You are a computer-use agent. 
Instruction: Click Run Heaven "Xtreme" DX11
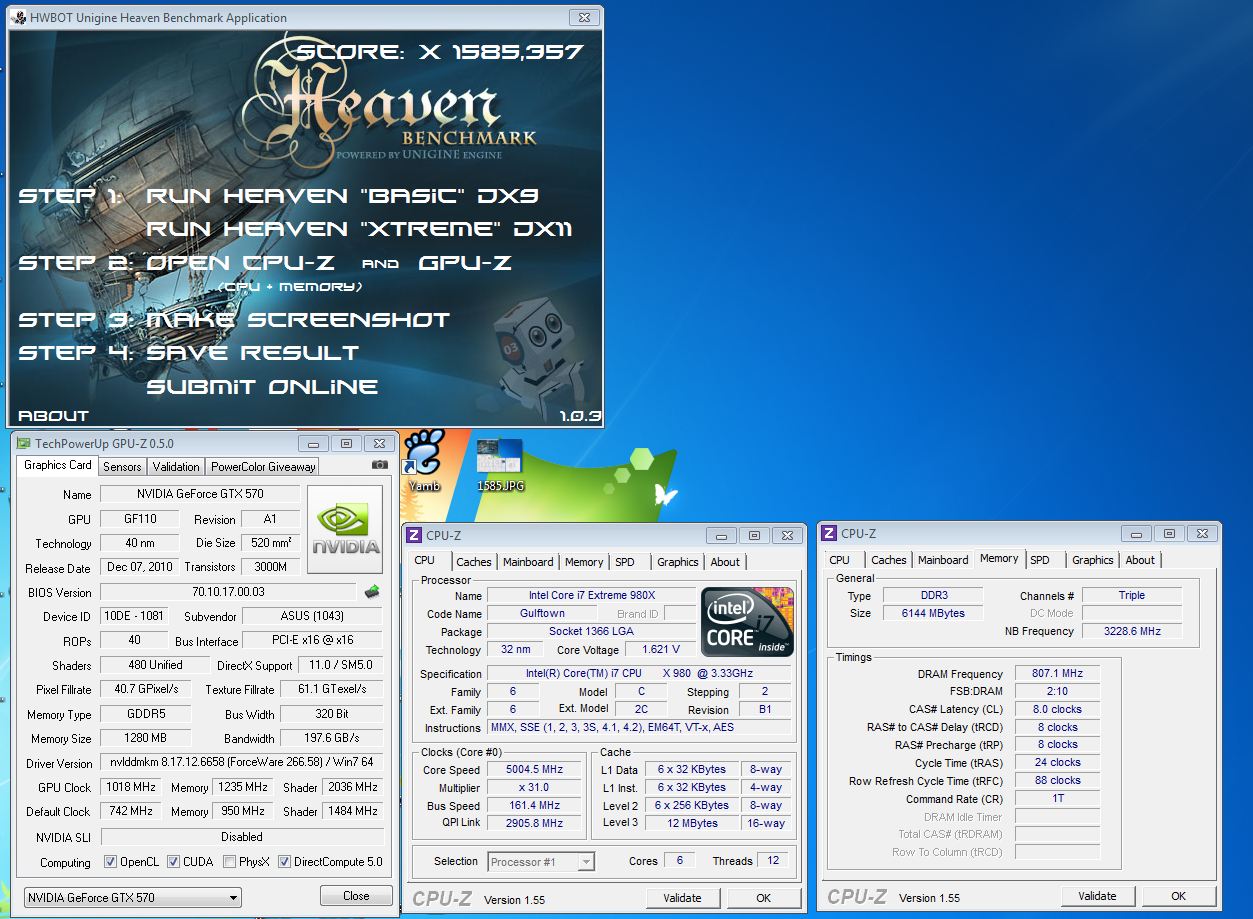point(360,229)
